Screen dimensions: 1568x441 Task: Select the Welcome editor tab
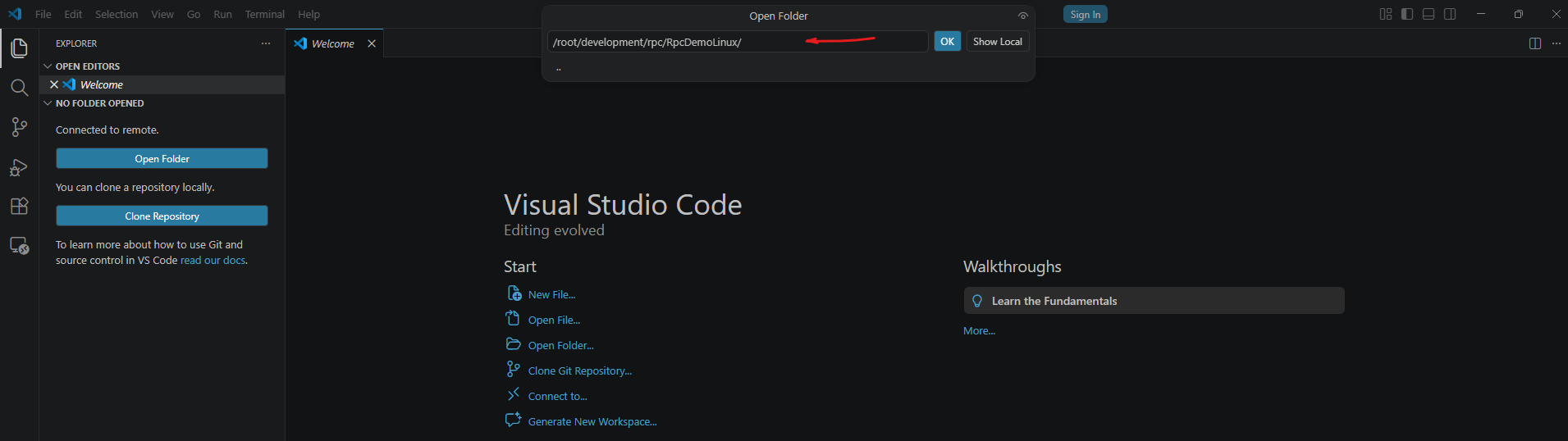pyautogui.click(x=333, y=43)
